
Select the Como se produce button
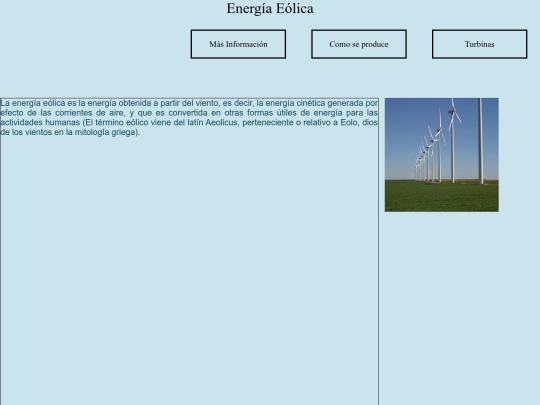click(x=359, y=44)
